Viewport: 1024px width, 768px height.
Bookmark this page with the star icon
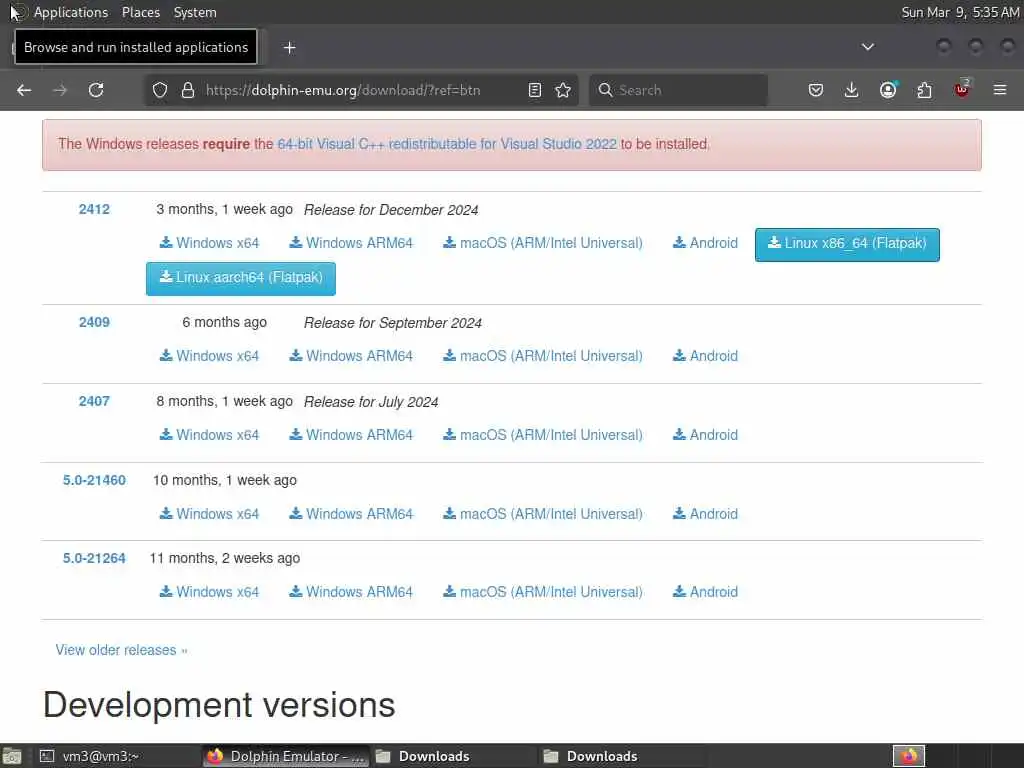click(563, 90)
